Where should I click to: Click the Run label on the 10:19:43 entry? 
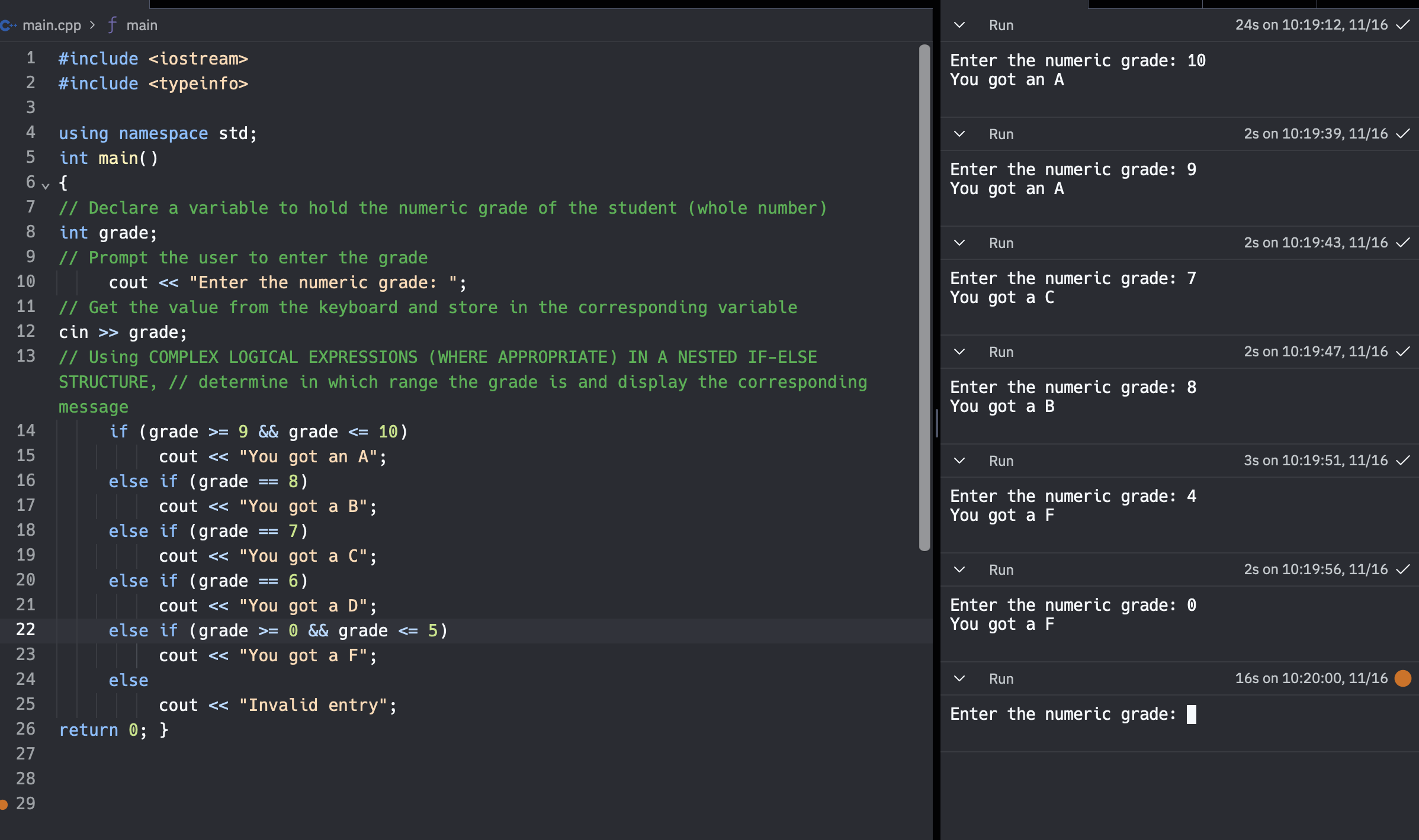1000,243
